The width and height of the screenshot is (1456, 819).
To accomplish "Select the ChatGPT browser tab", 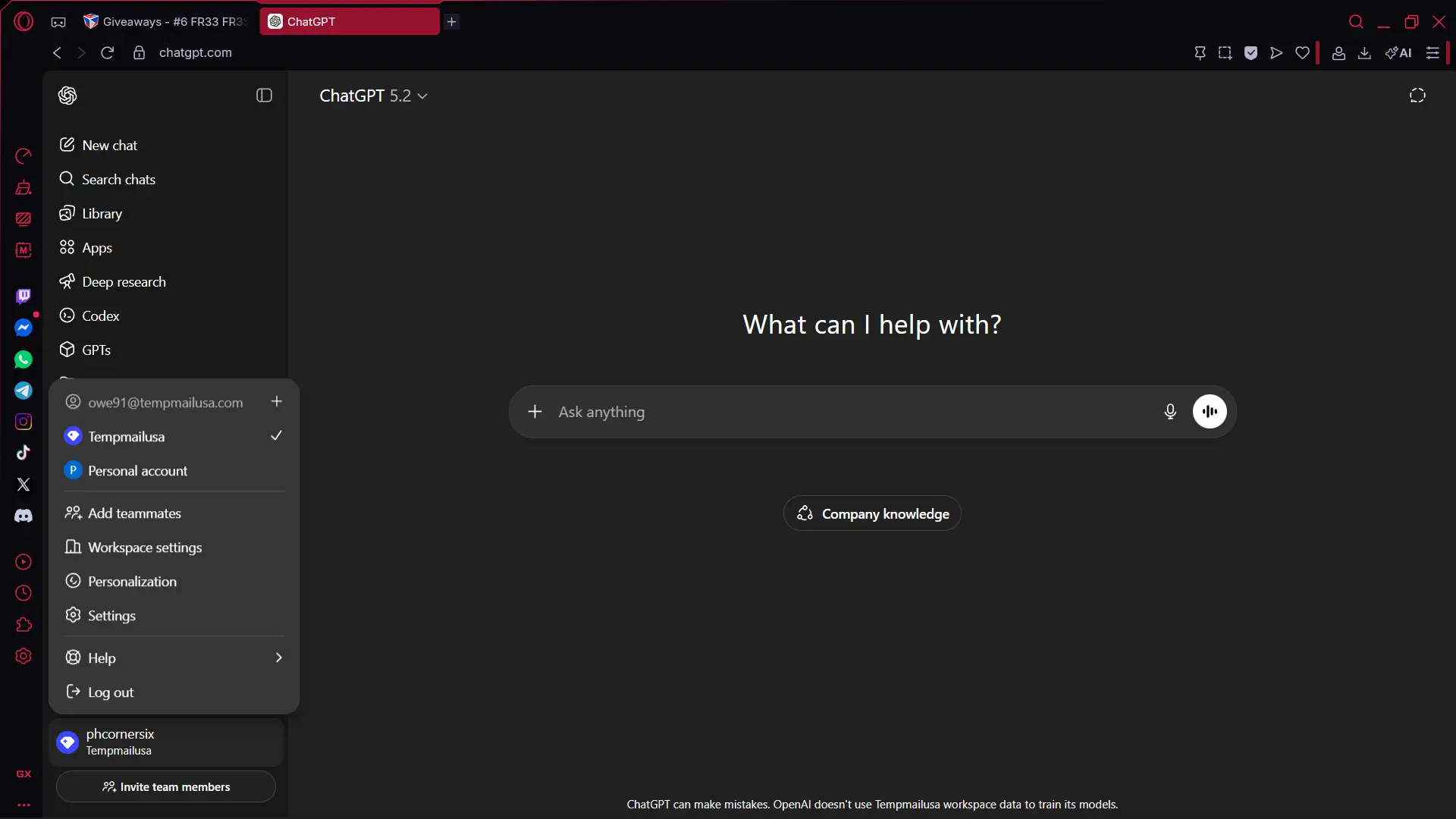I will click(x=350, y=21).
